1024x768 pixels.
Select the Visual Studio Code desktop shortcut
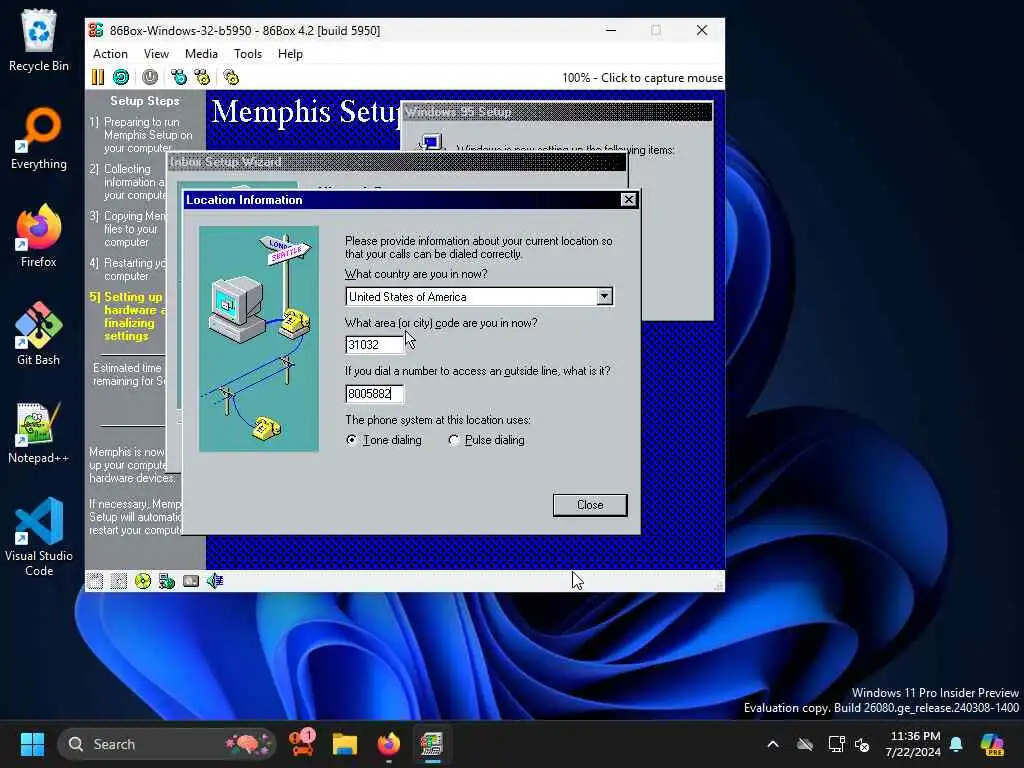(39, 537)
